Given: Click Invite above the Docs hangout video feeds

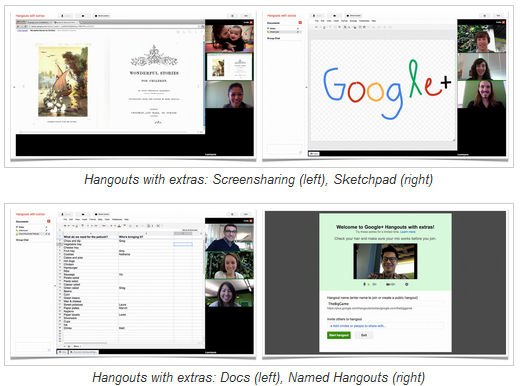Looking at the screenshot, I should pyautogui.click(x=248, y=221).
